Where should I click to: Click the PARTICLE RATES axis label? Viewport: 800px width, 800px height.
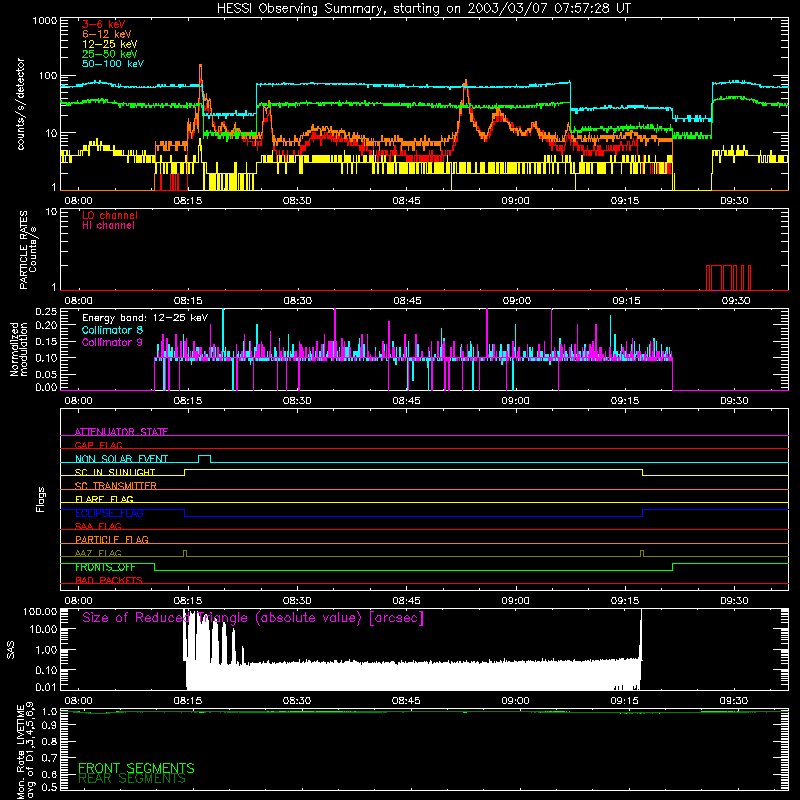click(x=28, y=250)
